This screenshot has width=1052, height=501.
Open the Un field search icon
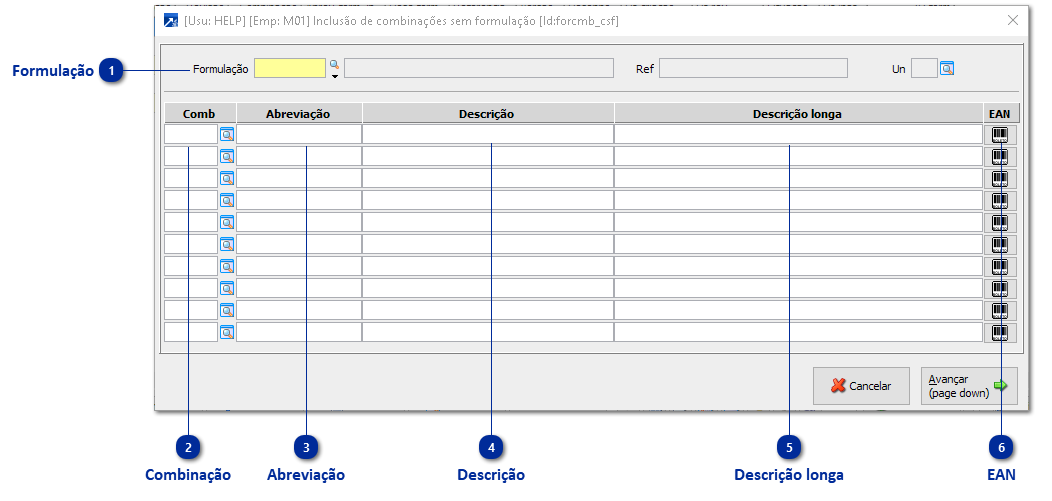point(947,68)
